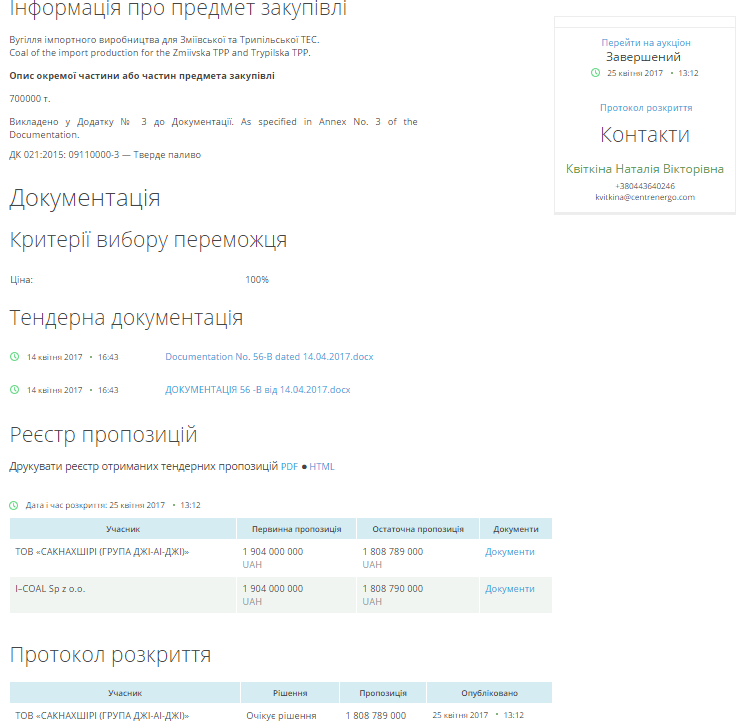The width and height of the screenshot is (743, 721).
Task: Click the 'Тендерна документація' section heading
Action: coord(126,318)
